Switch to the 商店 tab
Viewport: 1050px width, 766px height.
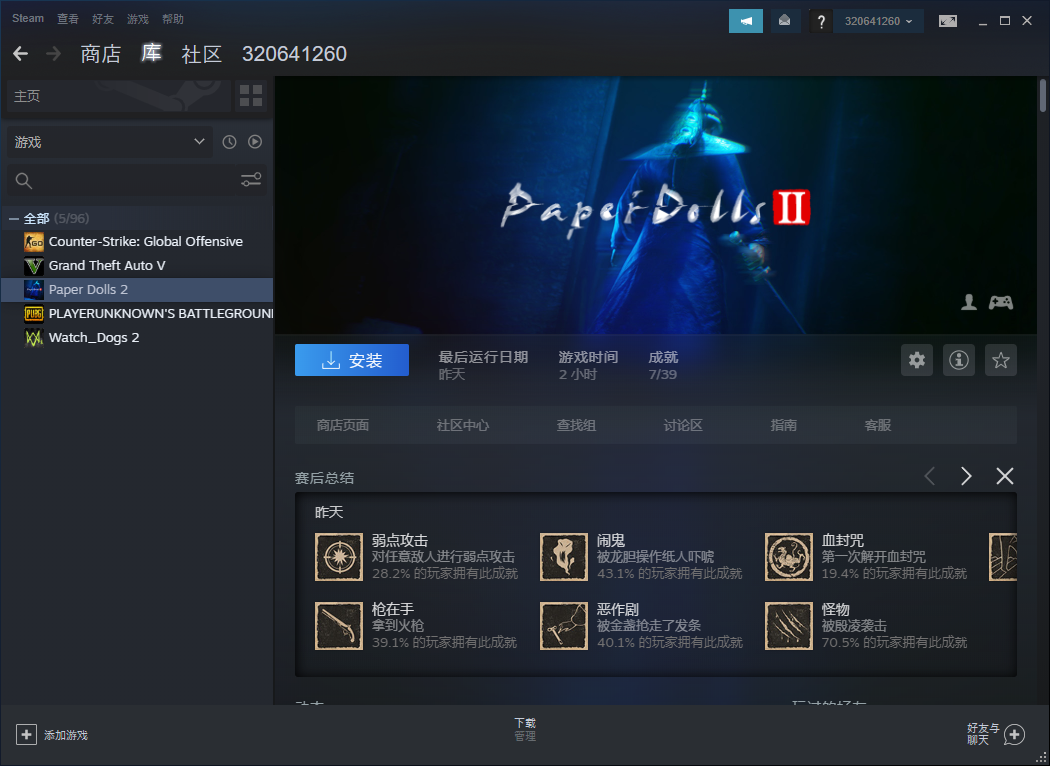click(100, 54)
